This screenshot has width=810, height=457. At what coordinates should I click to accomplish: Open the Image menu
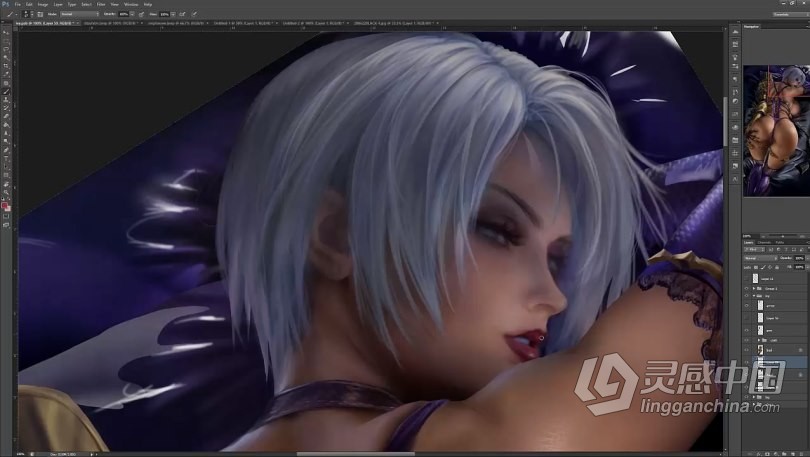43,4
